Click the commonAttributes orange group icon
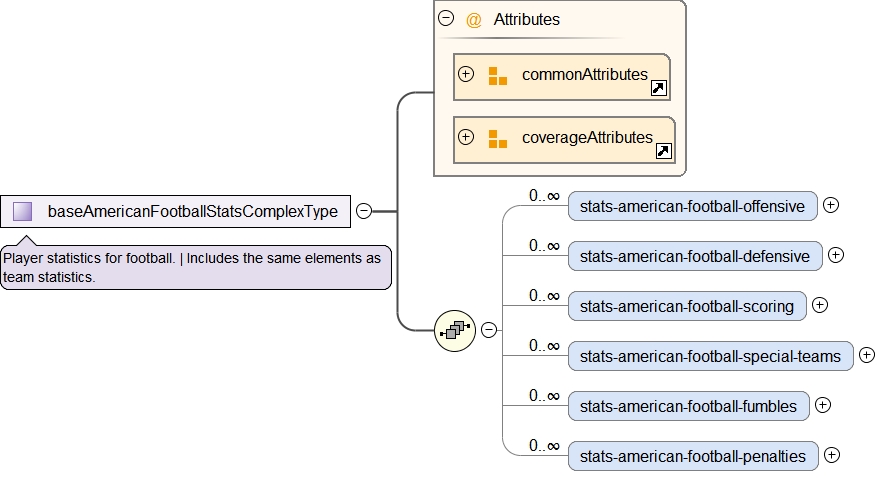Screen dimensions: 877x478 (498, 76)
